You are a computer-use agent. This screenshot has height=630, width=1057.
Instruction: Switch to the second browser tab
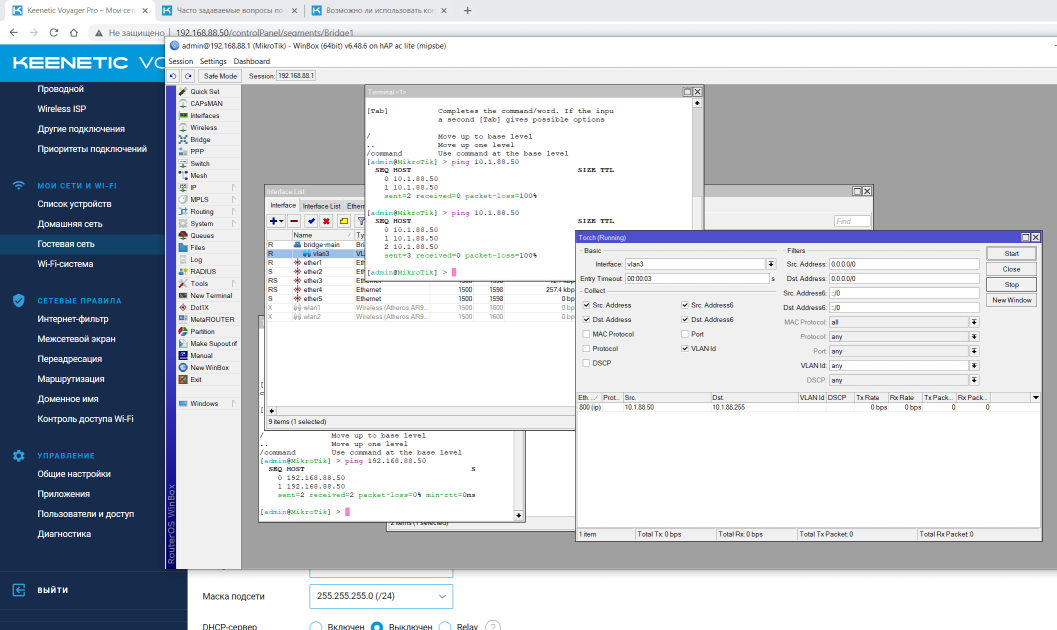(231, 11)
